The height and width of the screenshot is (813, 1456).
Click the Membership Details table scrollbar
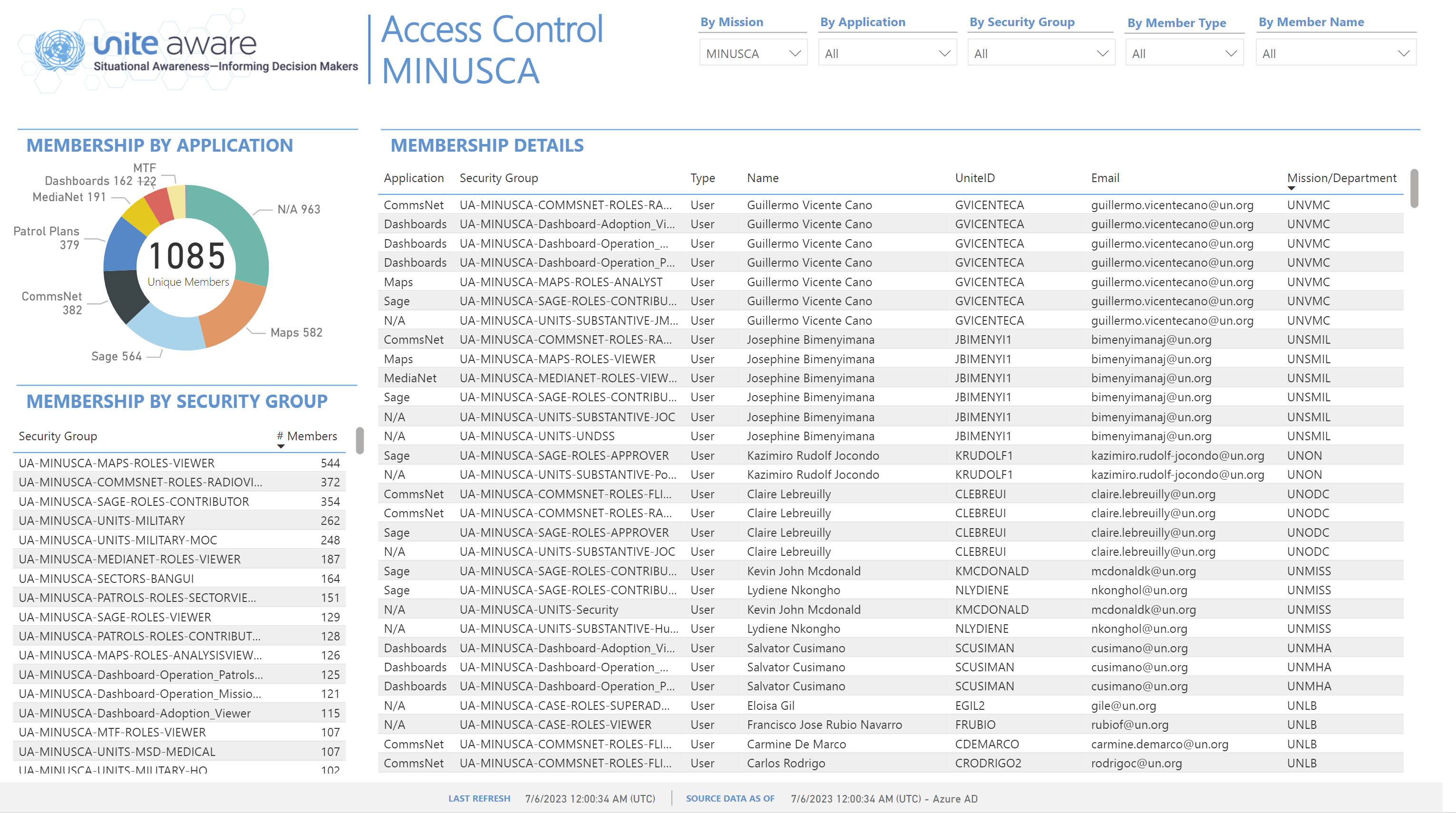pos(1414,188)
